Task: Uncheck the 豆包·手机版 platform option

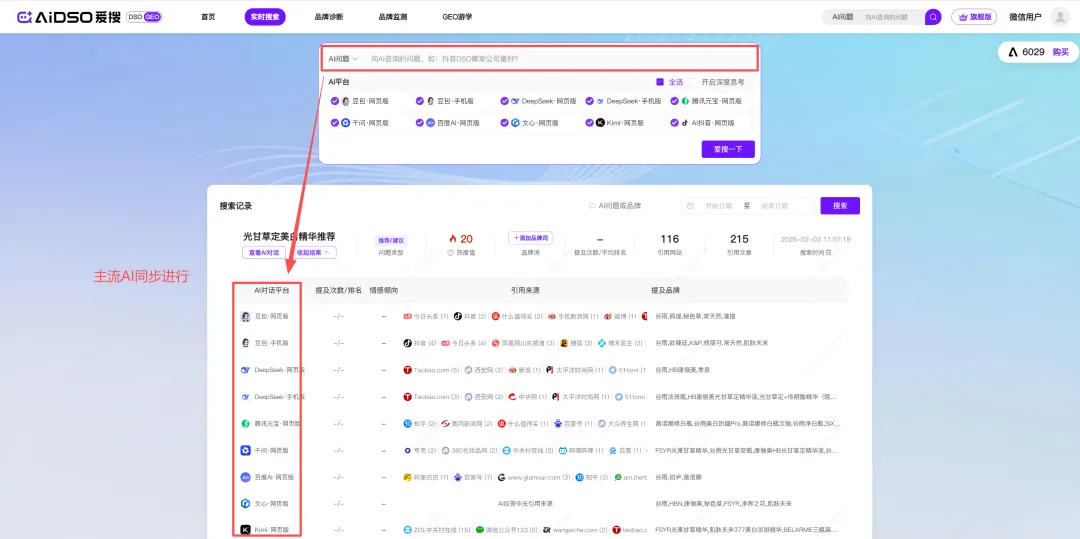Action: point(419,101)
